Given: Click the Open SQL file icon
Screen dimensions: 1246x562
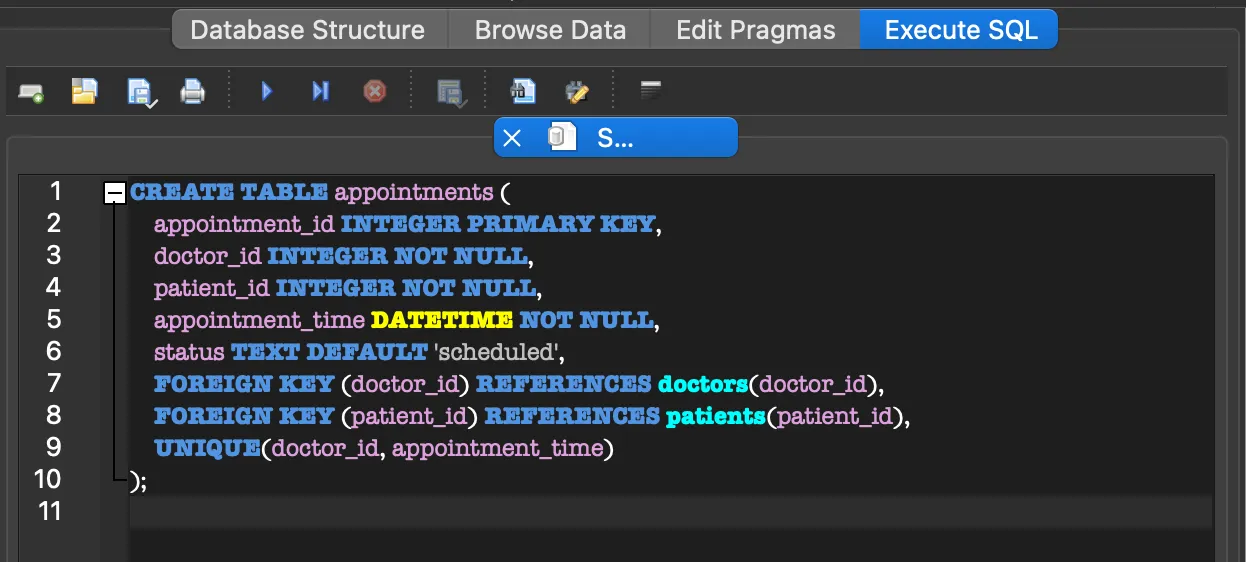Looking at the screenshot, I should coord(84,92).
